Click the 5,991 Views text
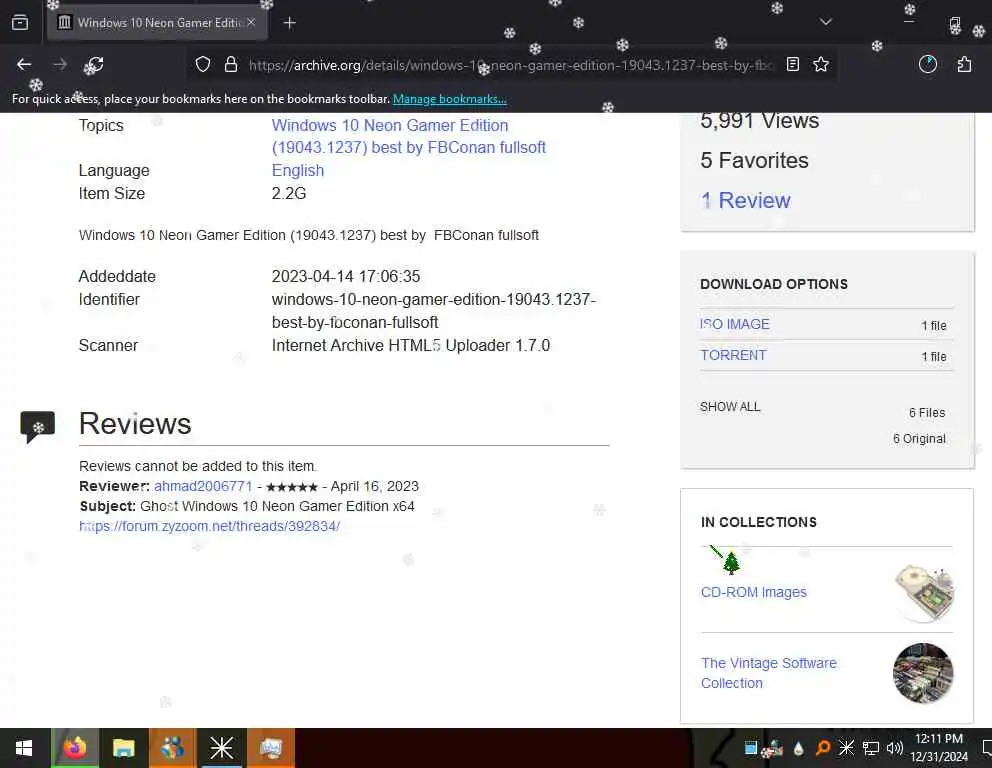The image size is (992, 768). point(759,120)
